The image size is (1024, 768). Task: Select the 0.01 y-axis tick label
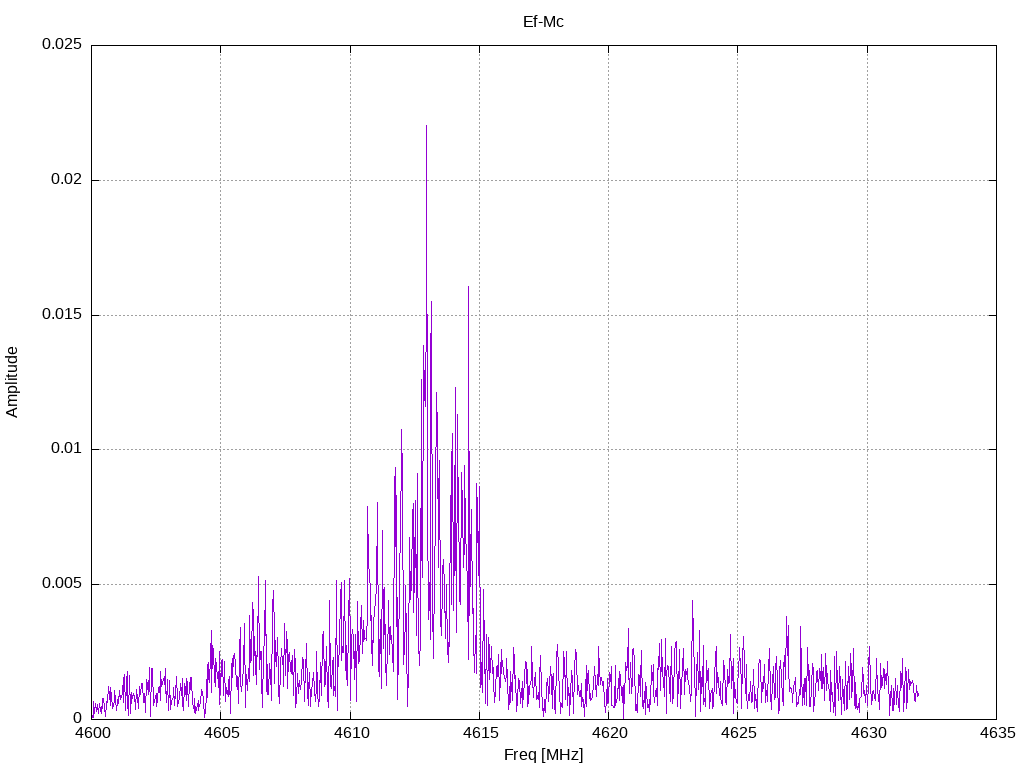pos(66,449)
